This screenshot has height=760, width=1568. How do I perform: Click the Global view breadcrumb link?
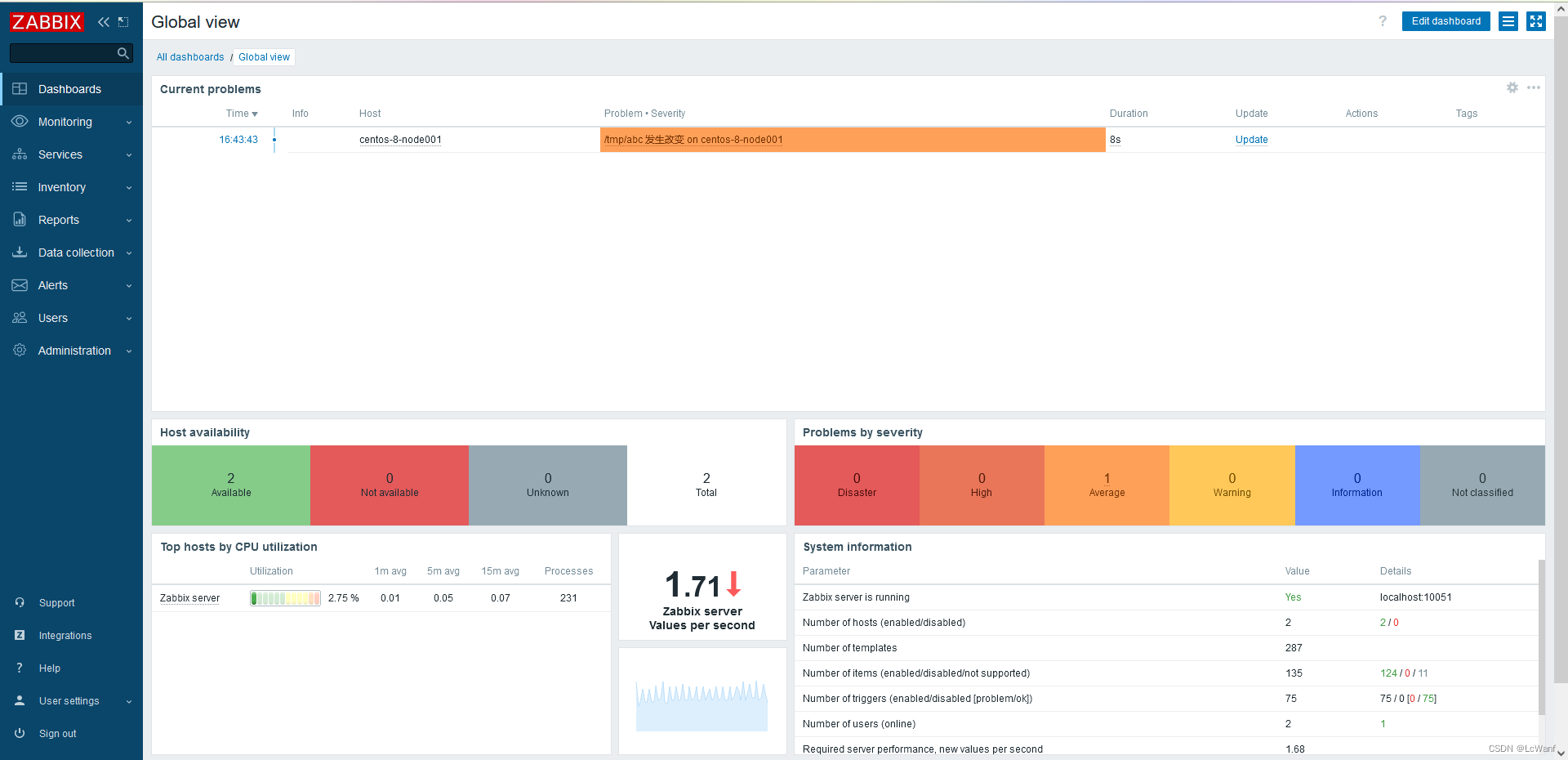pos(264,57)
